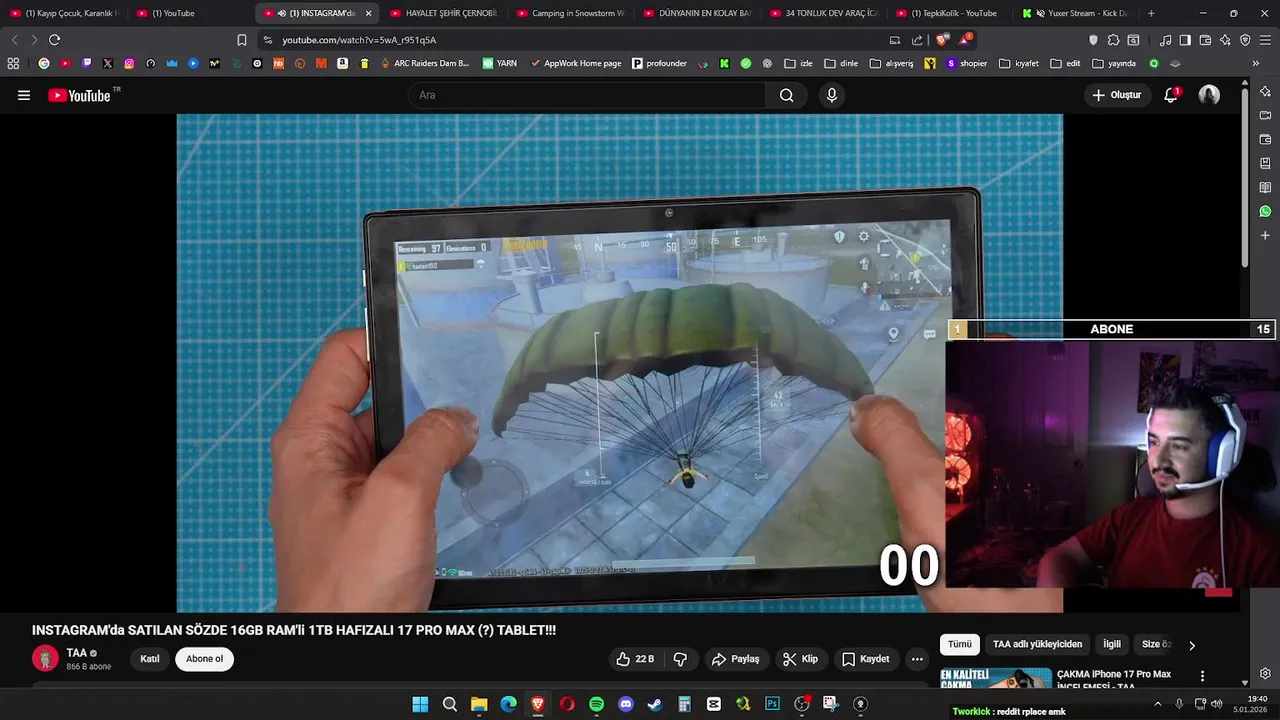Open the browser main hamburger menu
This screenshot has width=1280, height=720.
tap(1265, 40)
